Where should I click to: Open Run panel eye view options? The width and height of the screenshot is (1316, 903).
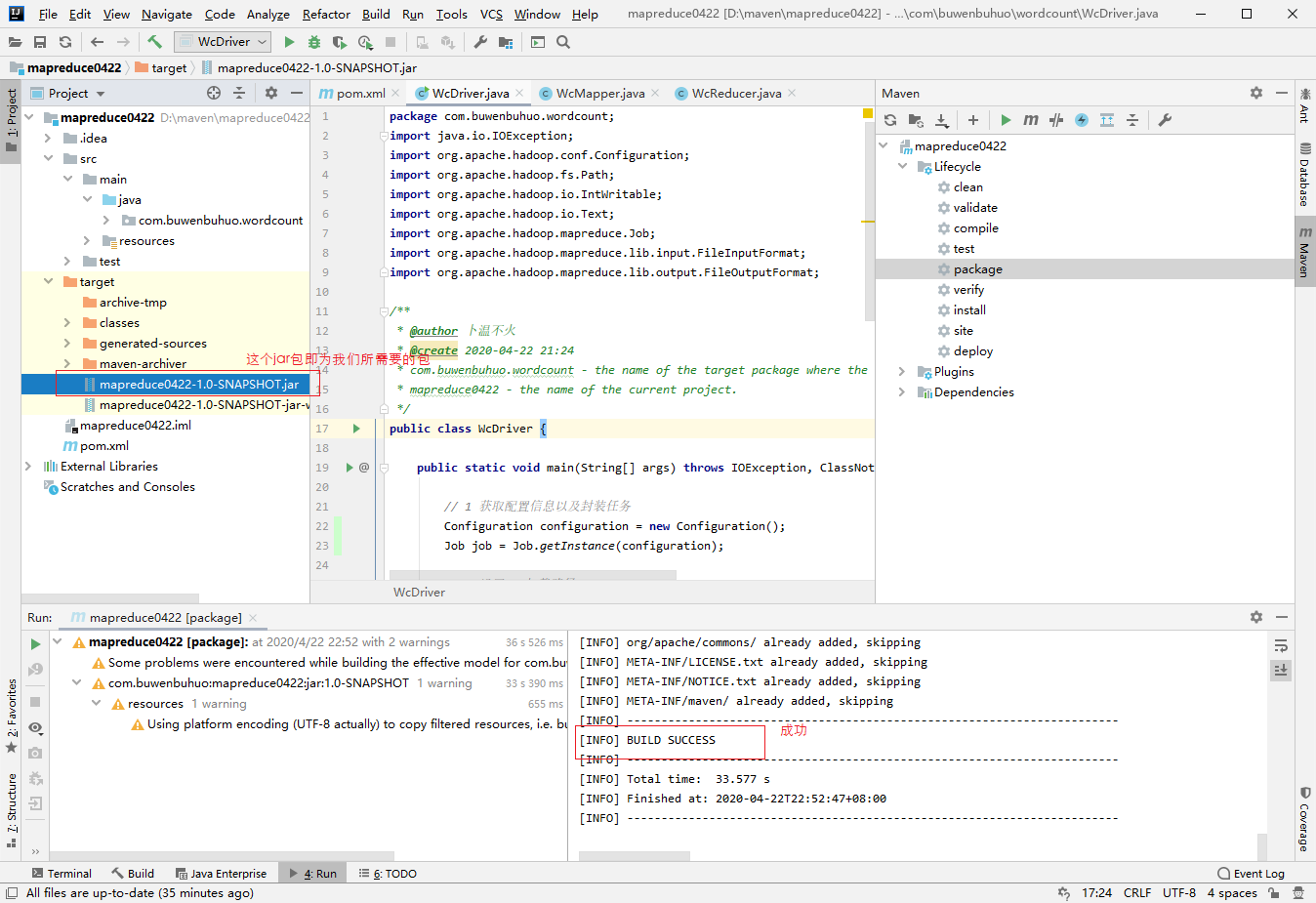click(35, 728)
